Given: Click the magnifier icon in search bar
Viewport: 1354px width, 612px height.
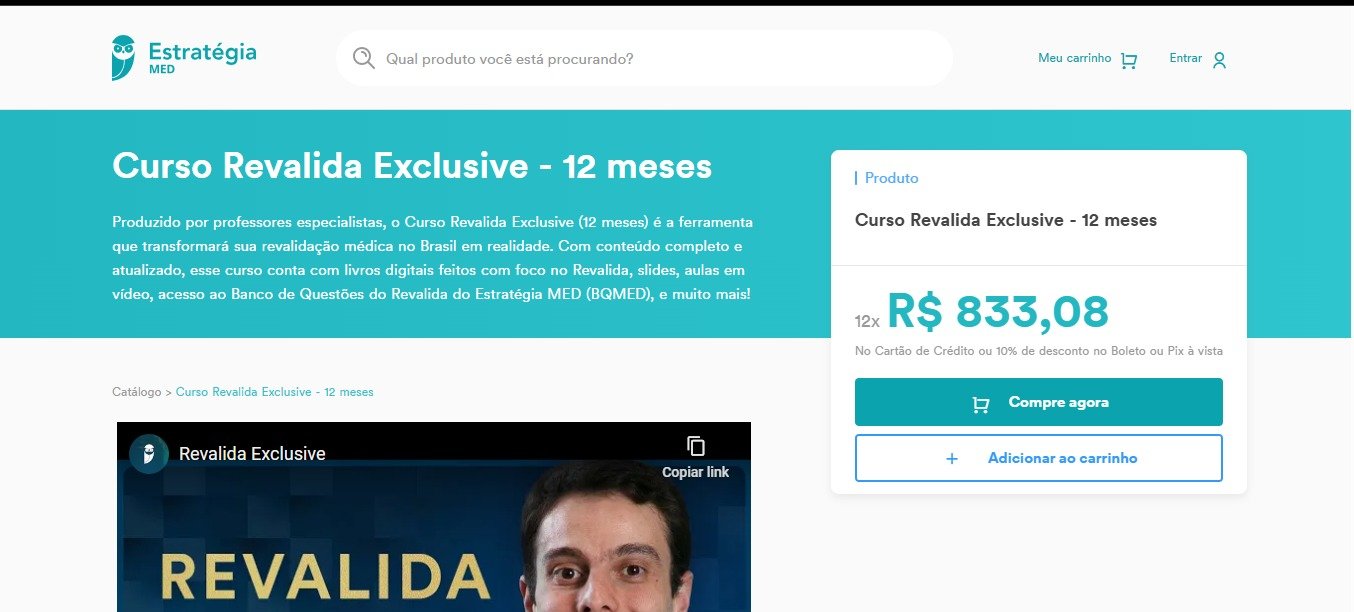Looking at the screenshot, I should [364, 58].
